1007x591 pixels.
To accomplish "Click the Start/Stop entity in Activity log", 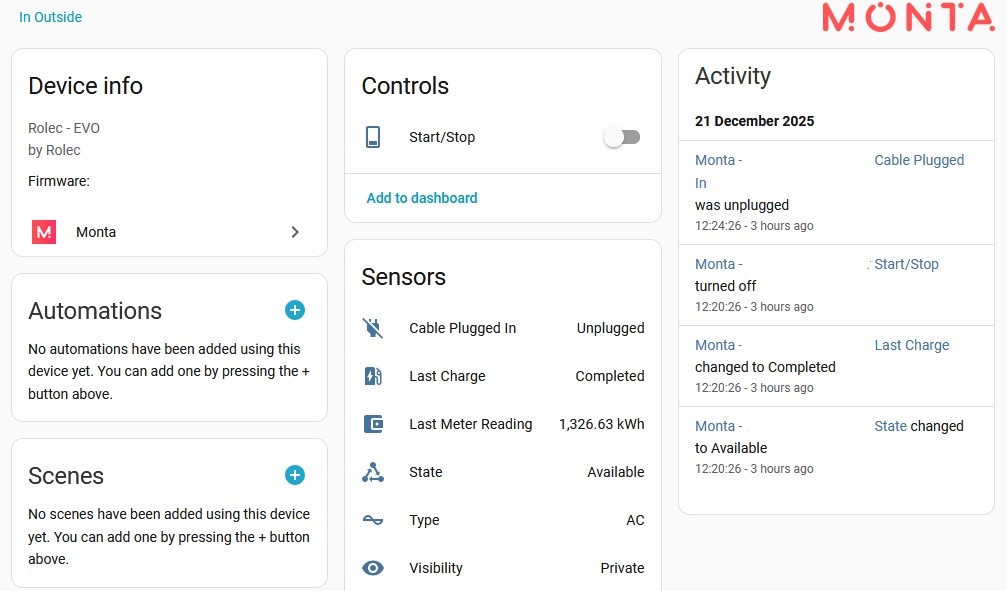I will 906,263.
